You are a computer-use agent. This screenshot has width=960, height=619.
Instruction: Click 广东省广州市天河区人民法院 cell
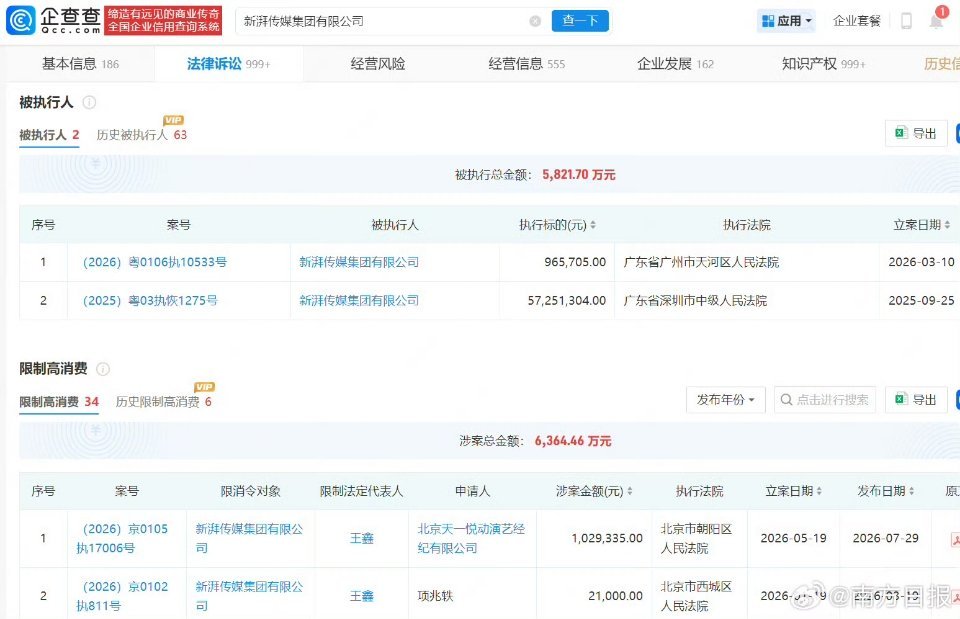pos(701,262)
